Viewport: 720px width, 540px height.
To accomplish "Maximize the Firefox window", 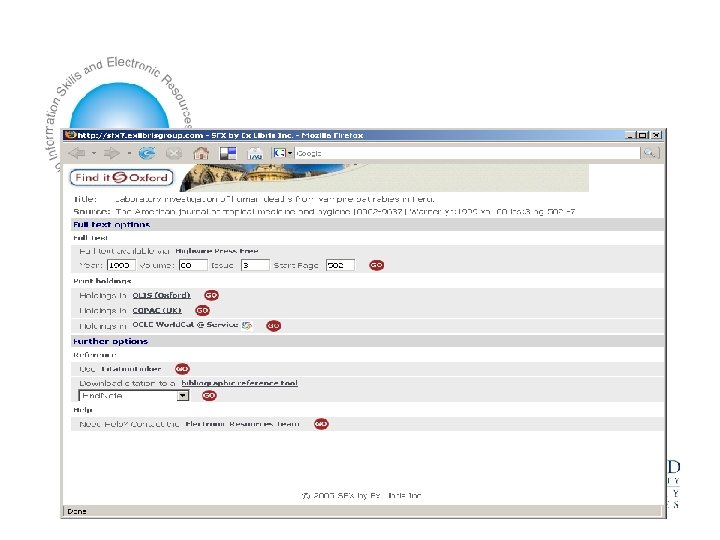I will 642,135.
